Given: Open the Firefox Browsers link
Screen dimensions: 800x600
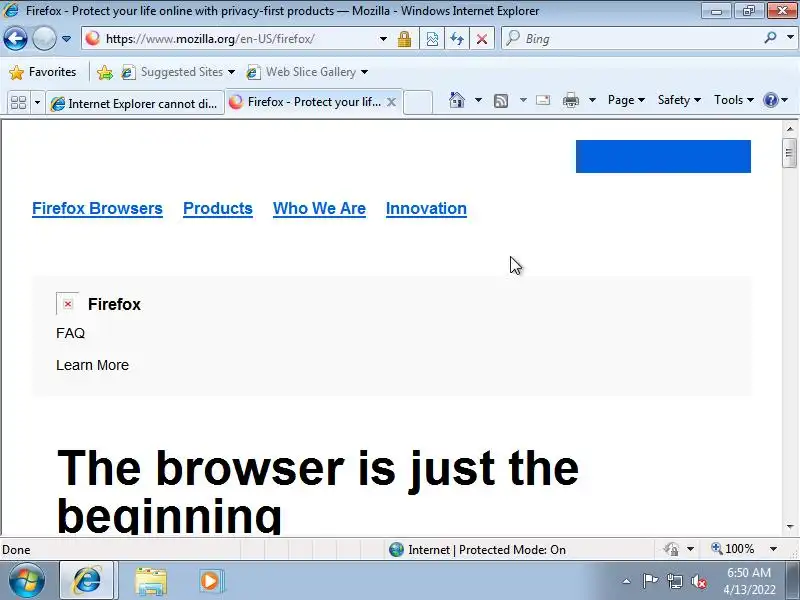Looking at the screenshot, I should (x=97, y=208).
